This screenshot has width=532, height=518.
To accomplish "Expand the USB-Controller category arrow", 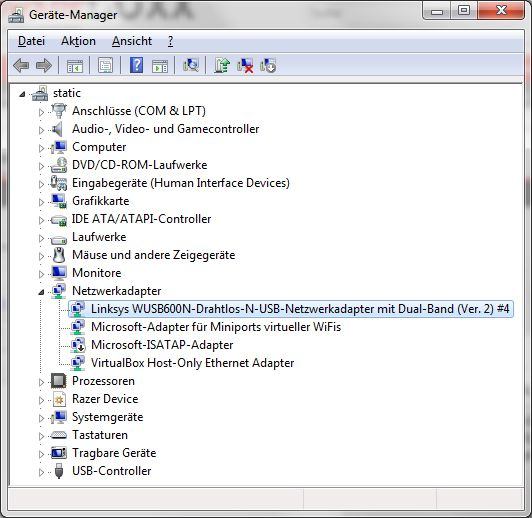I will [x=41, y=472].
